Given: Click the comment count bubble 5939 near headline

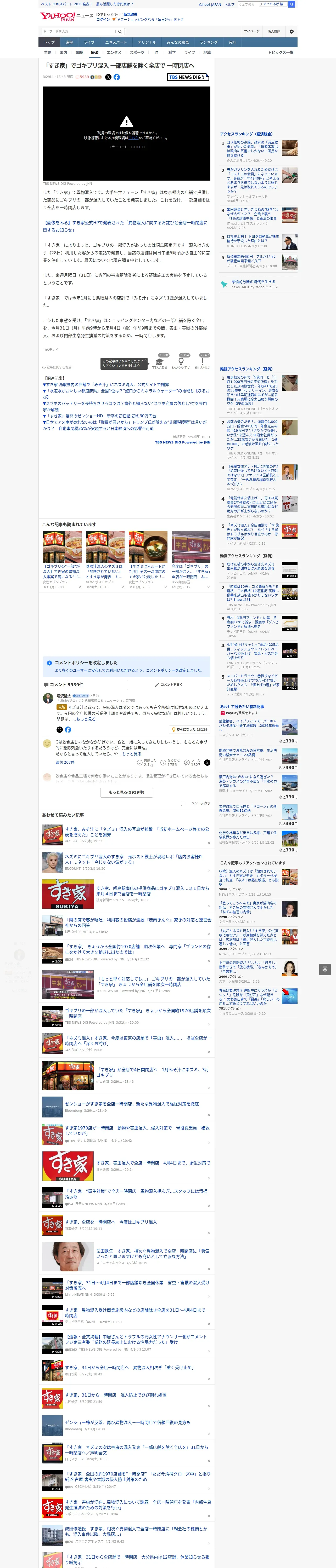Looking at the screenshot, I should click(82, 77).
